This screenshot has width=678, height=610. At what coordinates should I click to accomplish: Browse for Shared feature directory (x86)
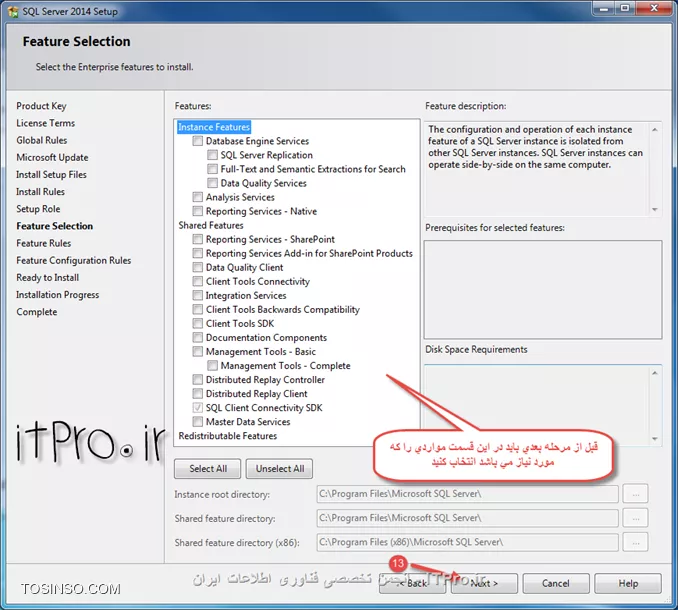point(635,542)
